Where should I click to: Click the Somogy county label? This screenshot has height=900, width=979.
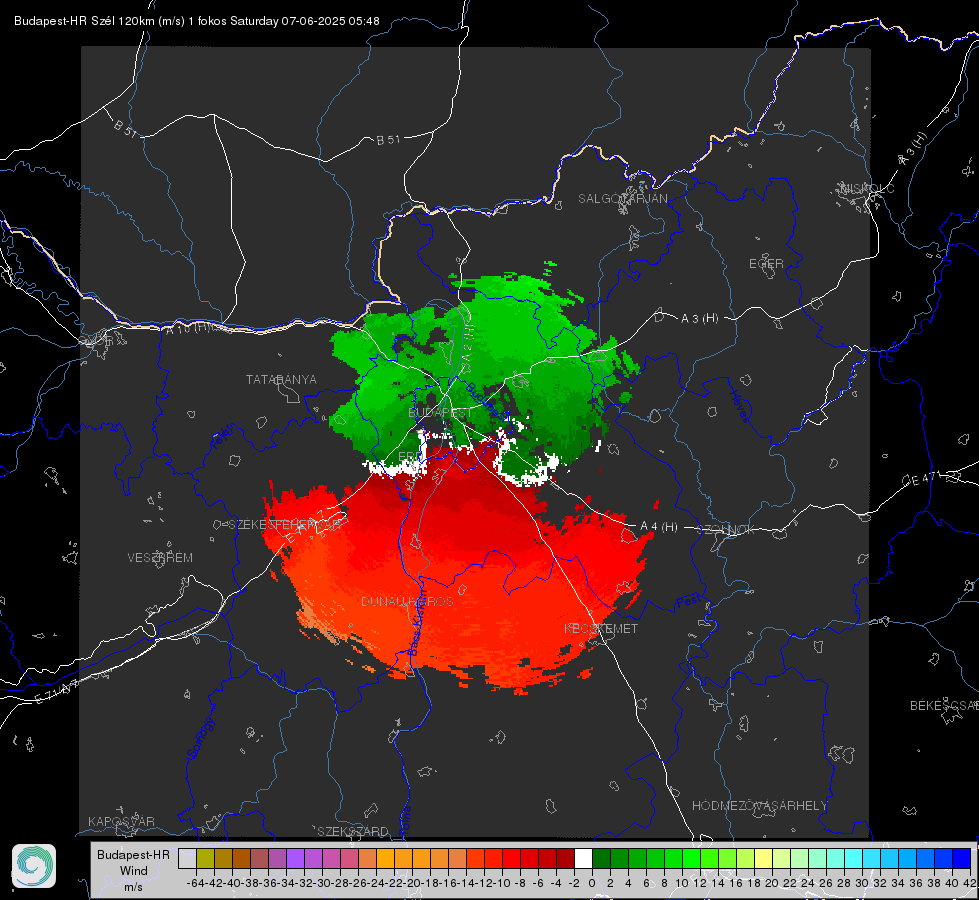point(201,738)
